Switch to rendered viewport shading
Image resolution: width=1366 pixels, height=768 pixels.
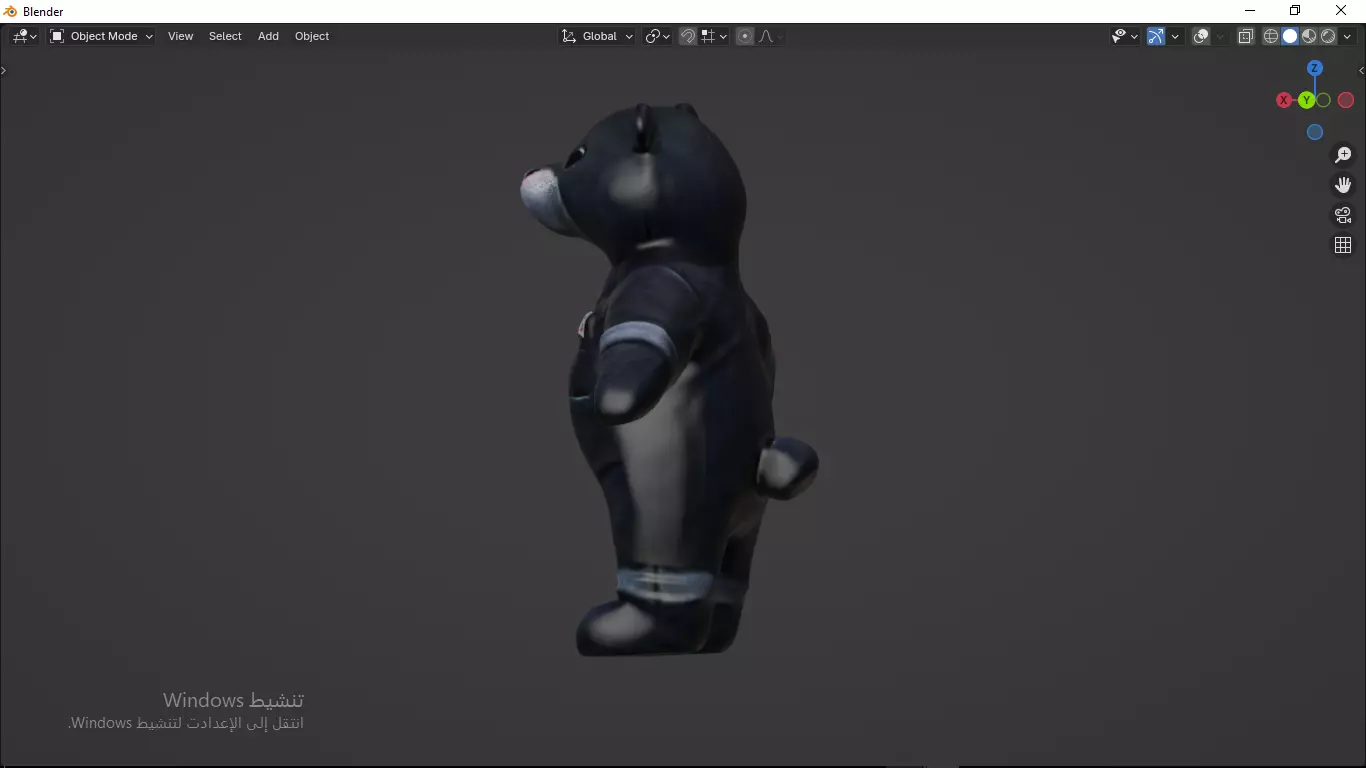[x=1328, y=36]
